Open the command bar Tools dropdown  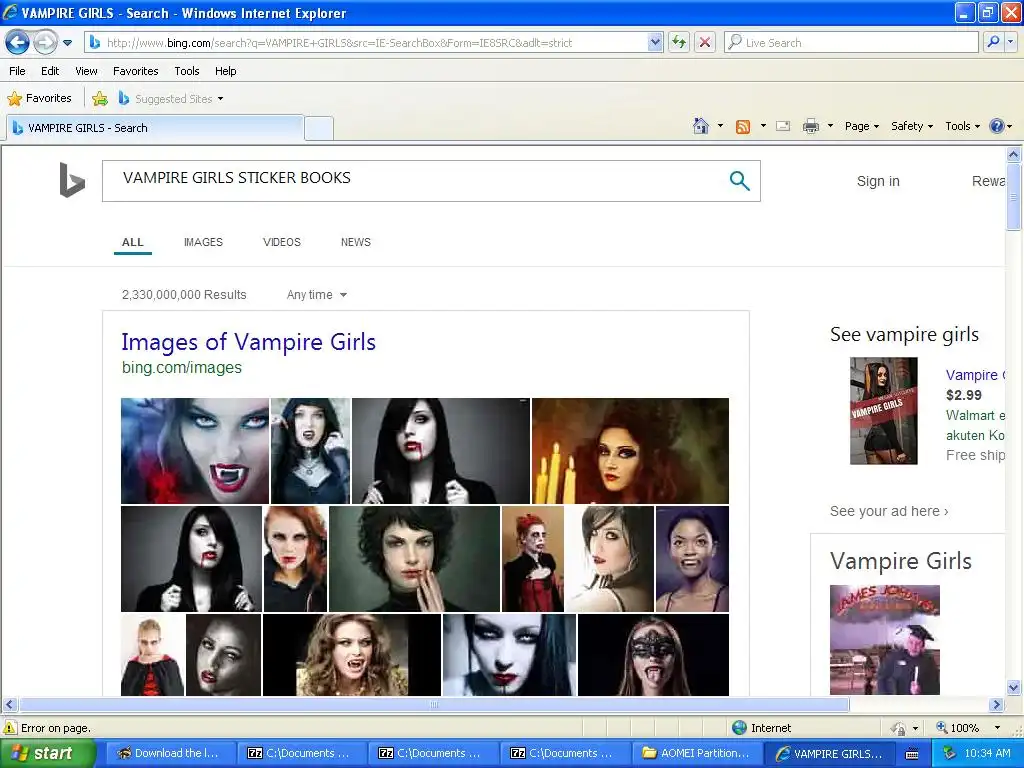pos(963,126)
